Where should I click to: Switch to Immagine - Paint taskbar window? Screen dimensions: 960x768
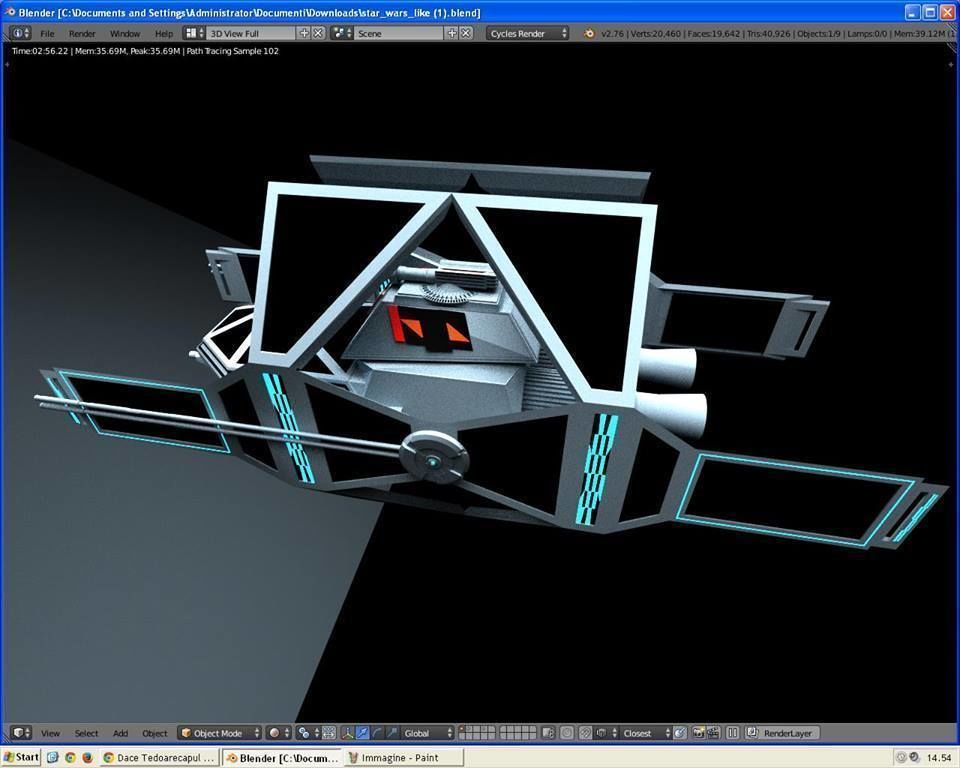tap(403, 758)
